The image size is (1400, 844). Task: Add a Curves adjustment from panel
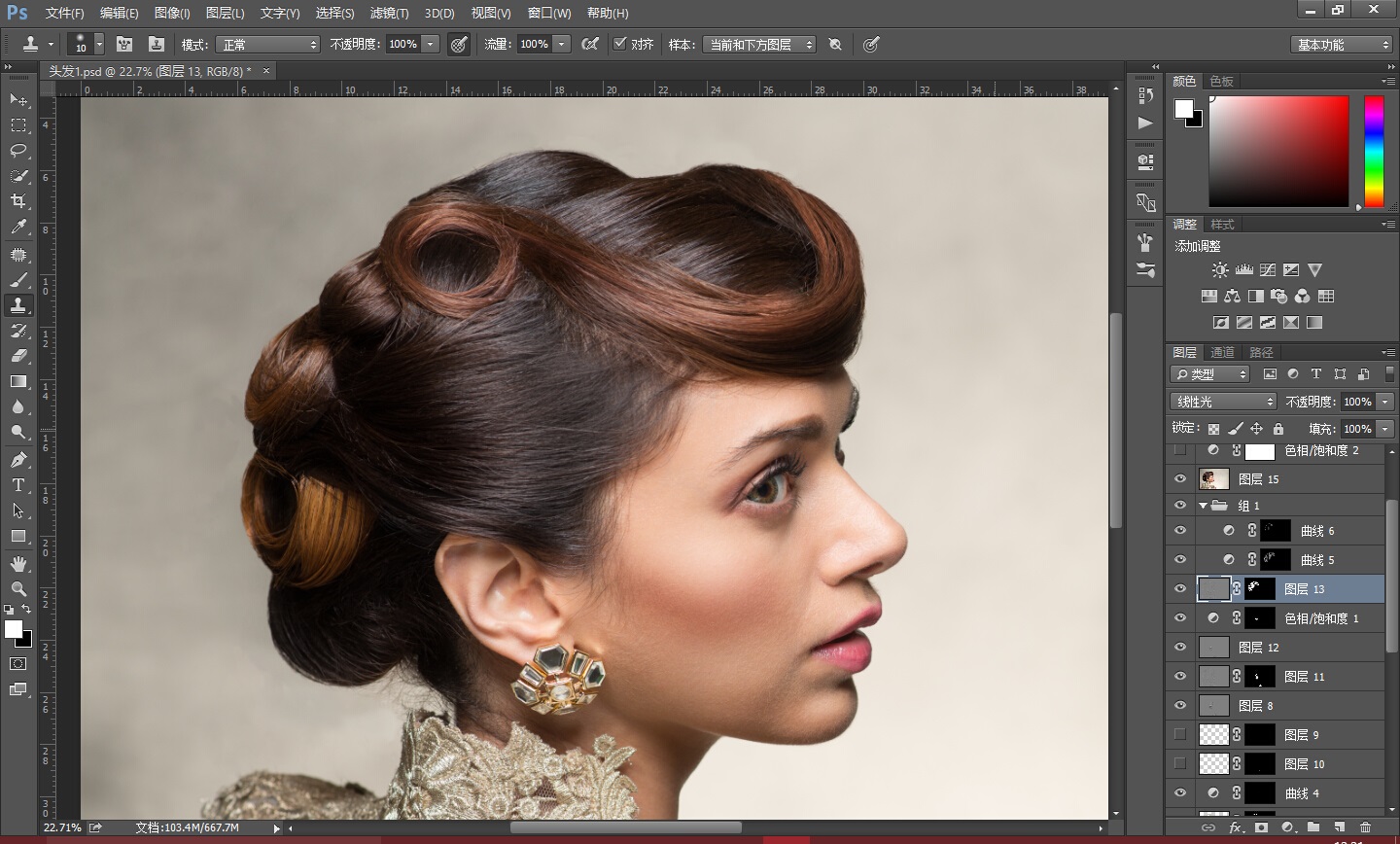tap(1268, 270)
